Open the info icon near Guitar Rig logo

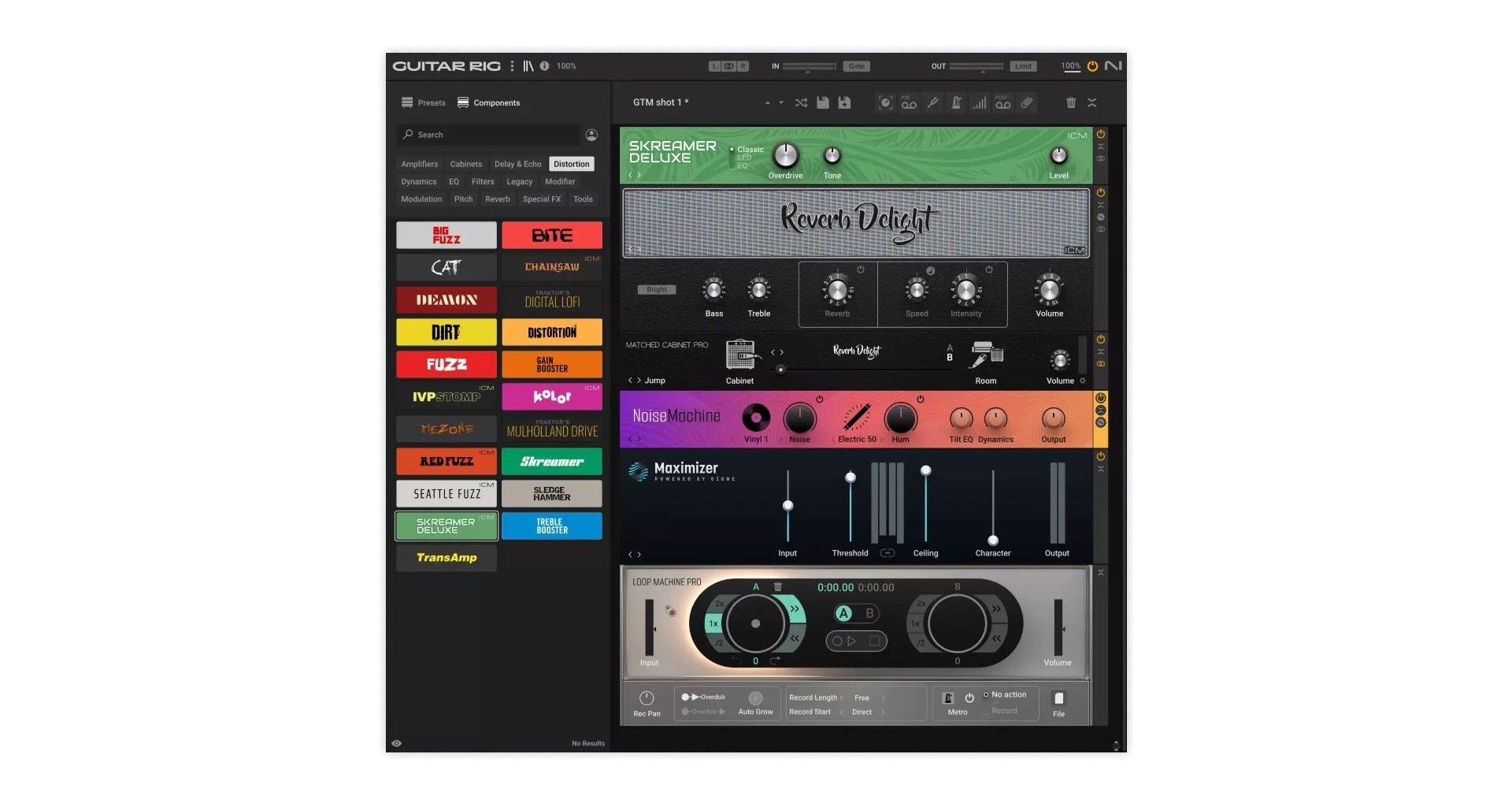[x=544, y=66]
